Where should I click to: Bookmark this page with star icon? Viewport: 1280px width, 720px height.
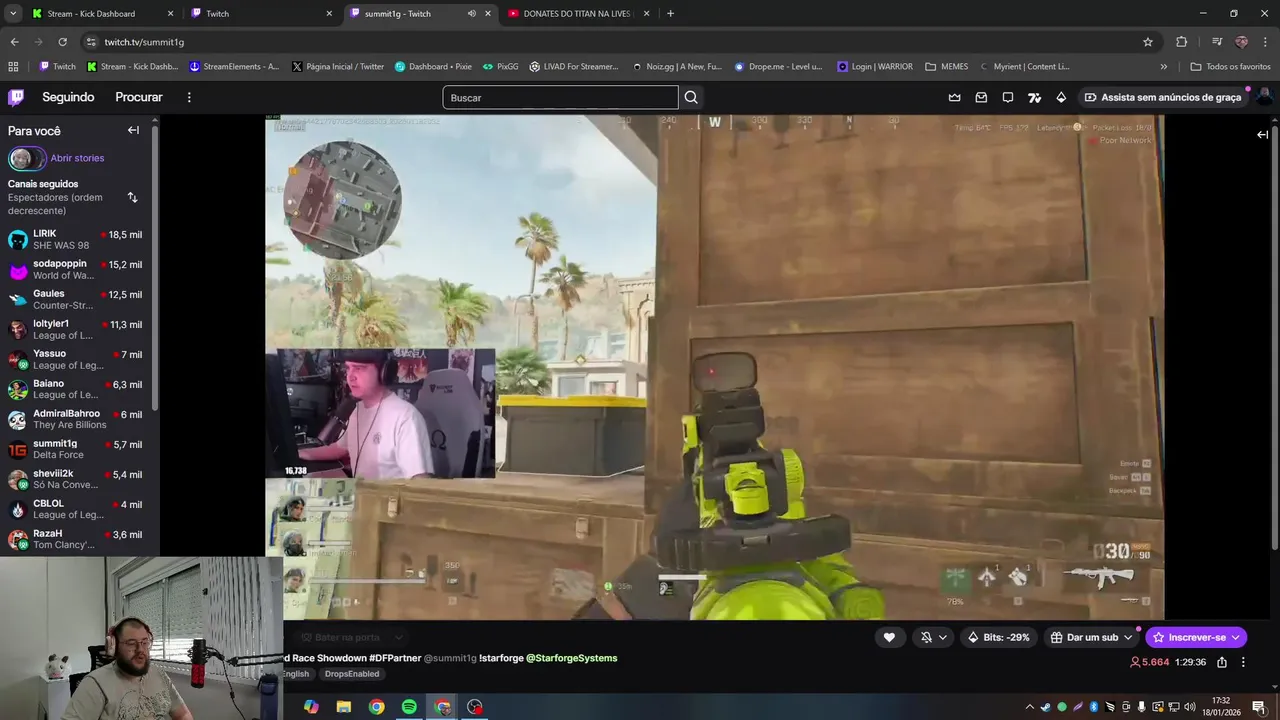1148,42
